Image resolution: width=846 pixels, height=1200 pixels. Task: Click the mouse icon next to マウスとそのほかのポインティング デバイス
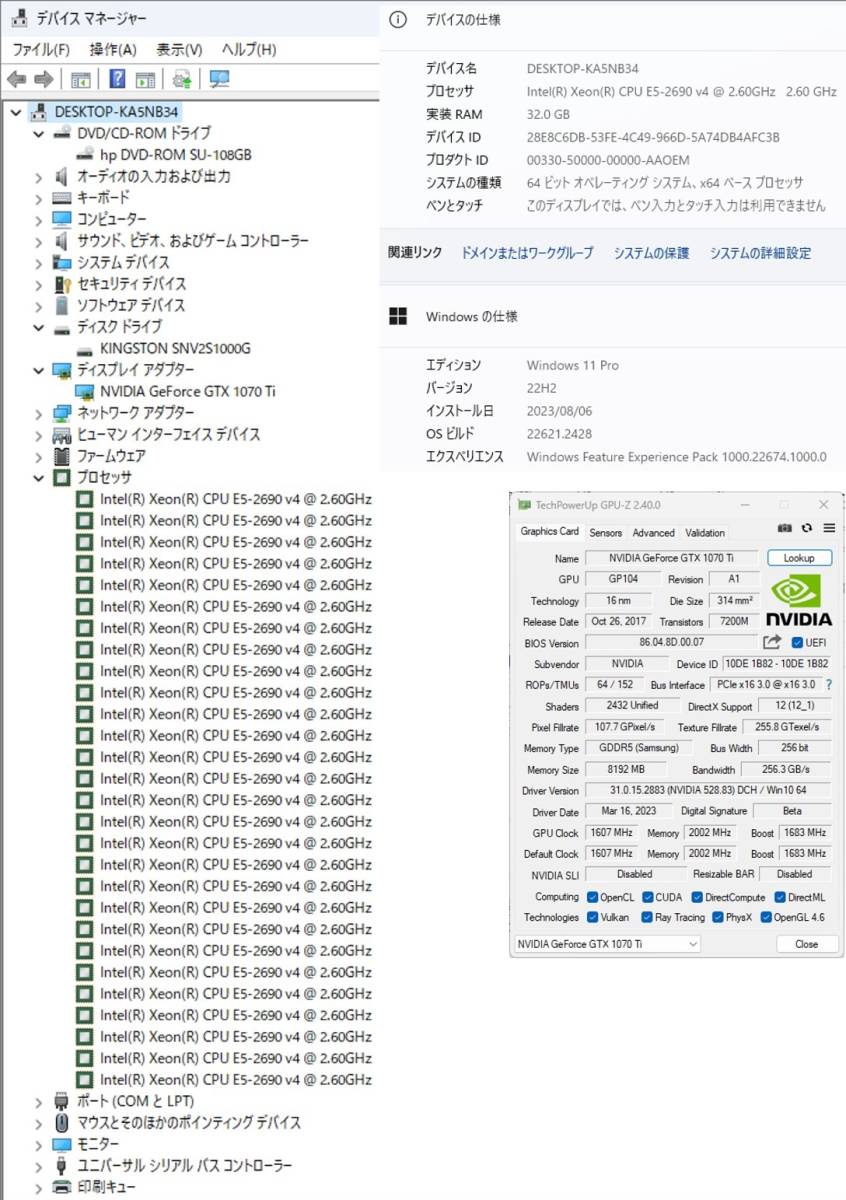click(62, 1122)
